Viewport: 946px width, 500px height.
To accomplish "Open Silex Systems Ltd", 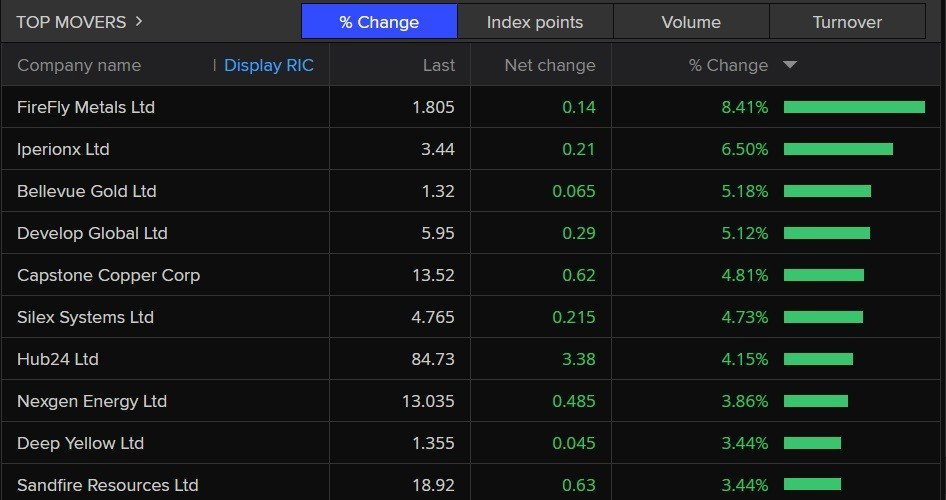I will tap(85, 317).
